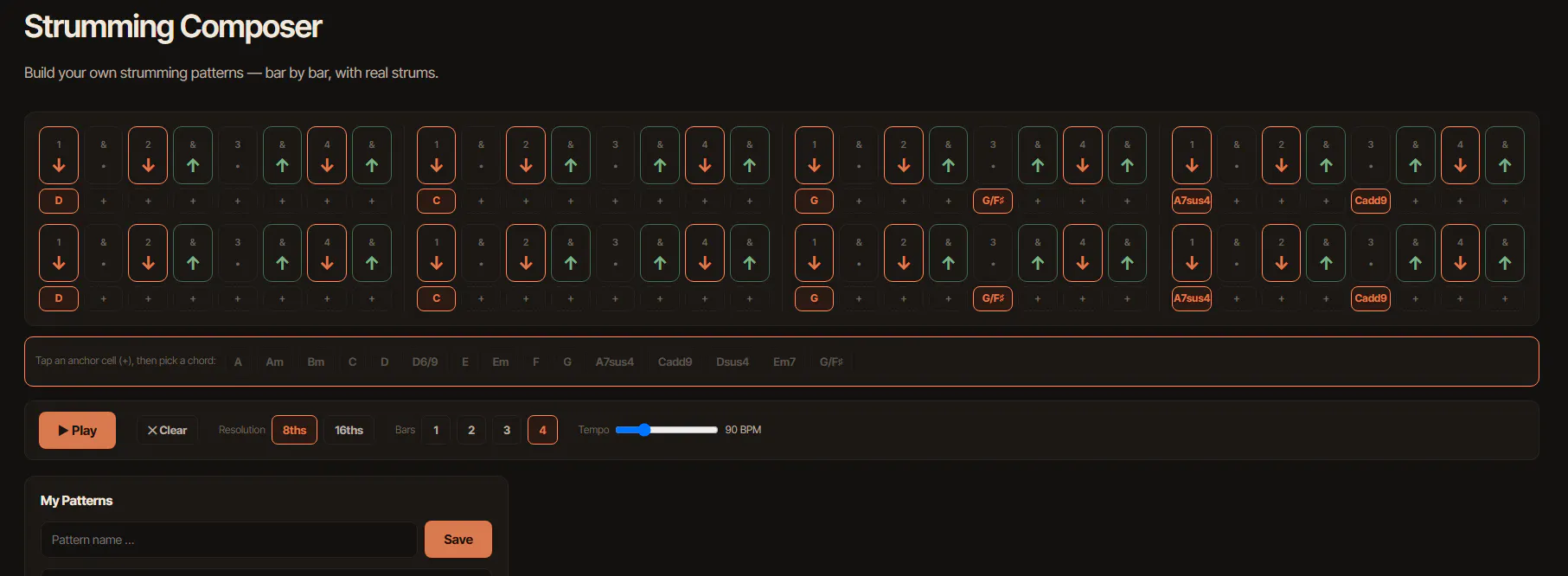Pick the Bm chord from the chord palette
The image size is (1568, 576).
(316, 362)
